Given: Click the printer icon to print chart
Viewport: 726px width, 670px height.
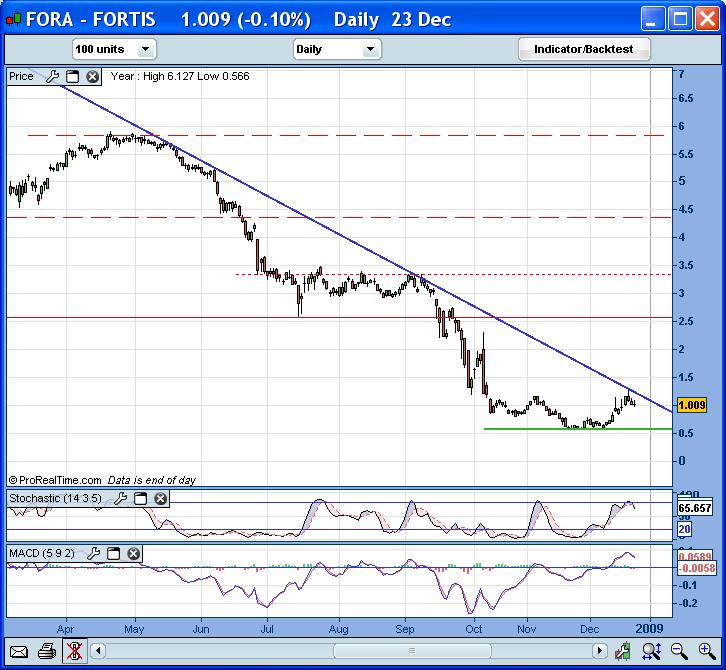Looking at the screenshot, I should click(x=47, y=651).
